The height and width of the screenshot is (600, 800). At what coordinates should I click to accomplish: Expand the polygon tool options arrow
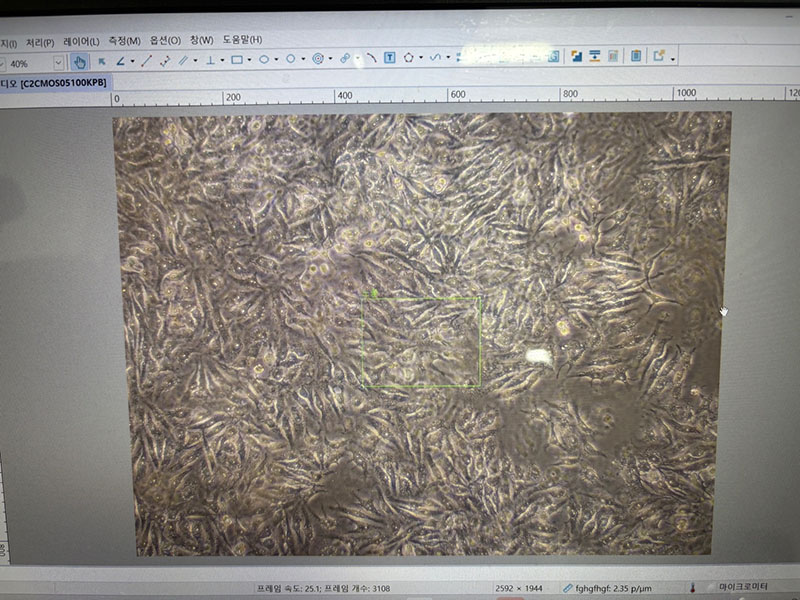[421, 58]
